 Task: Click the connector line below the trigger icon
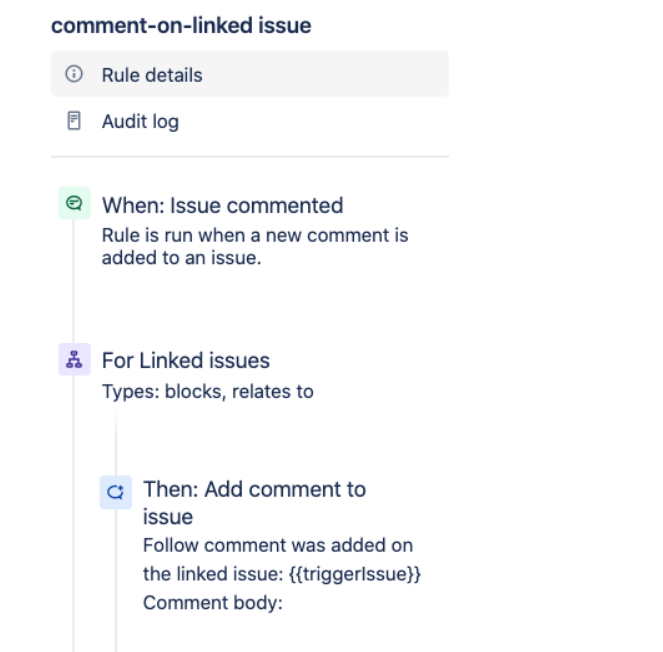[x=74, y=280]
